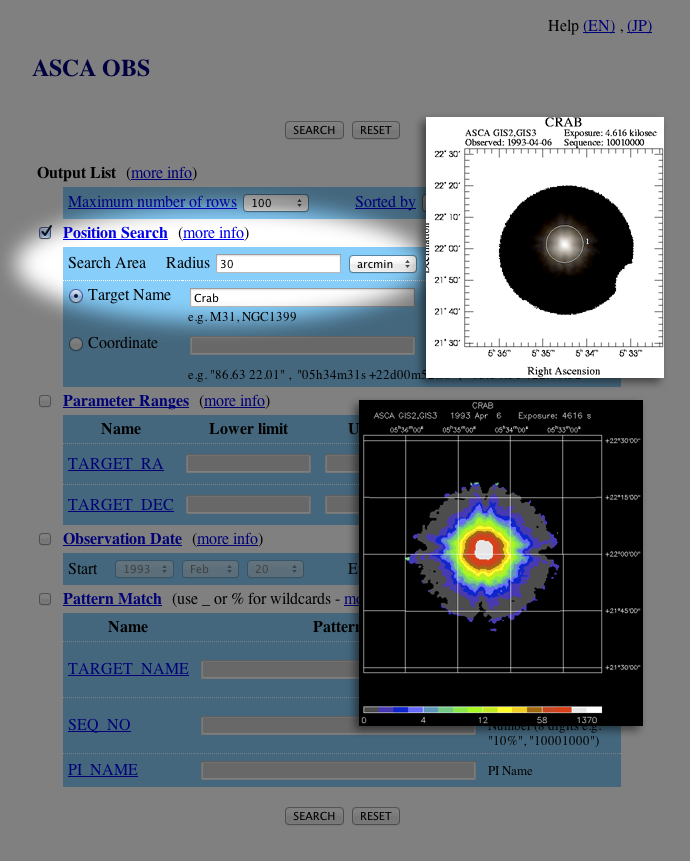Screen dimensions: 690x861
Task: Open Output List more info link
Action: [161, 173]
